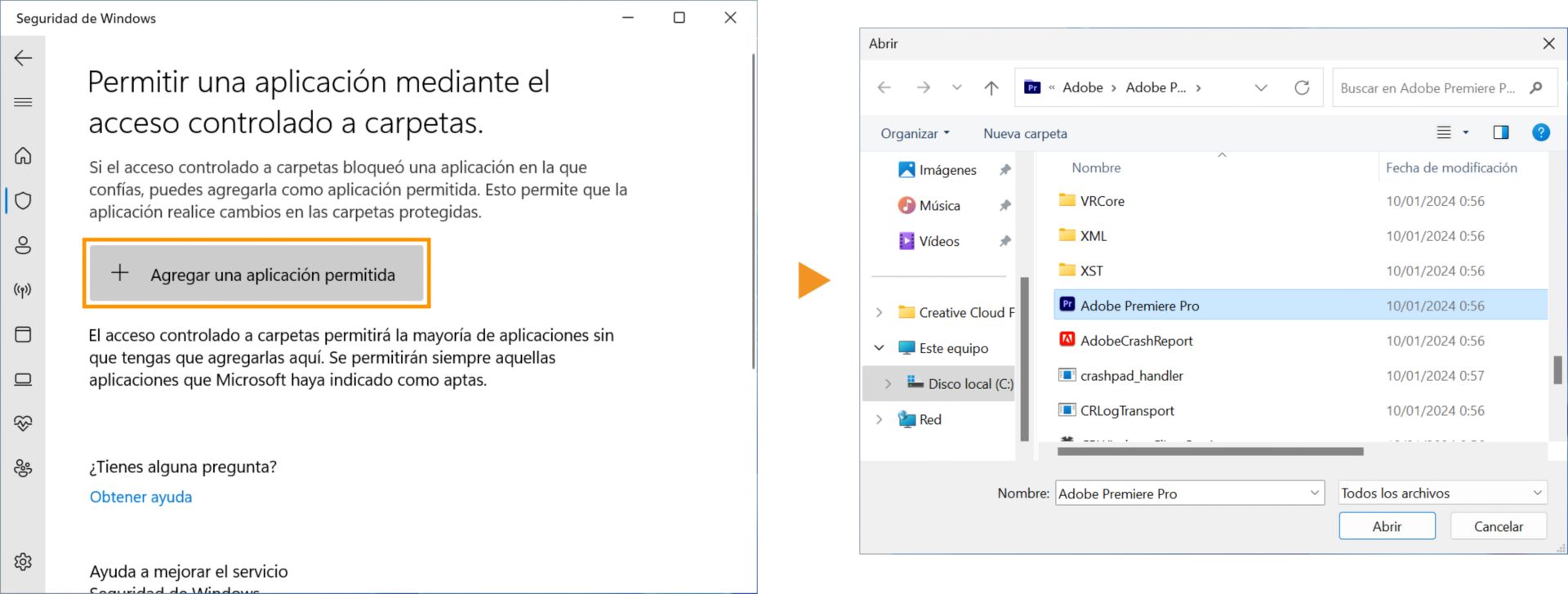The height and width of the screenshot is (594, 1568).
Task: Open Account protection person icon
Action: pyautogui.click(x=23, y=245)
